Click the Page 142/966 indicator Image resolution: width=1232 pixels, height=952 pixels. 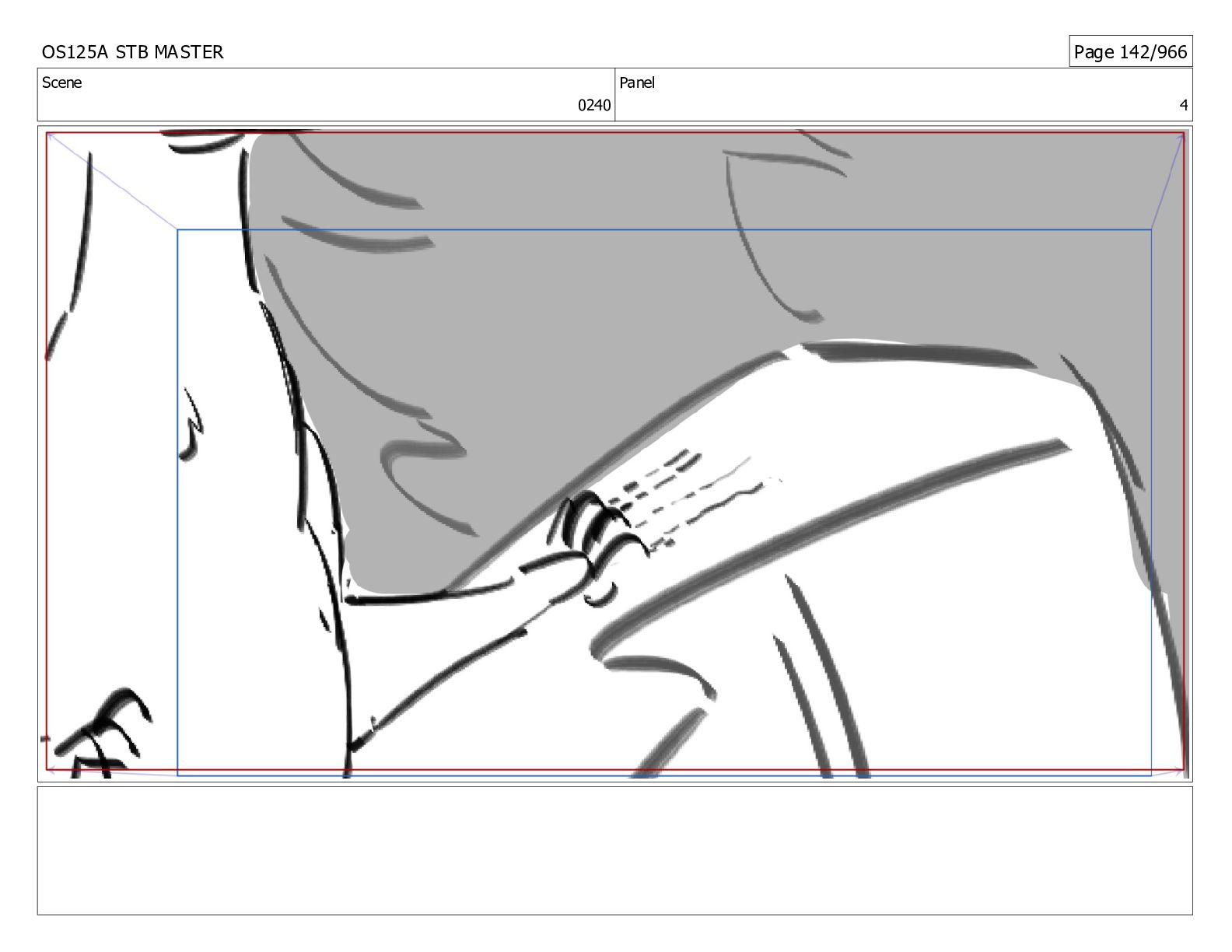point(1130,51)
